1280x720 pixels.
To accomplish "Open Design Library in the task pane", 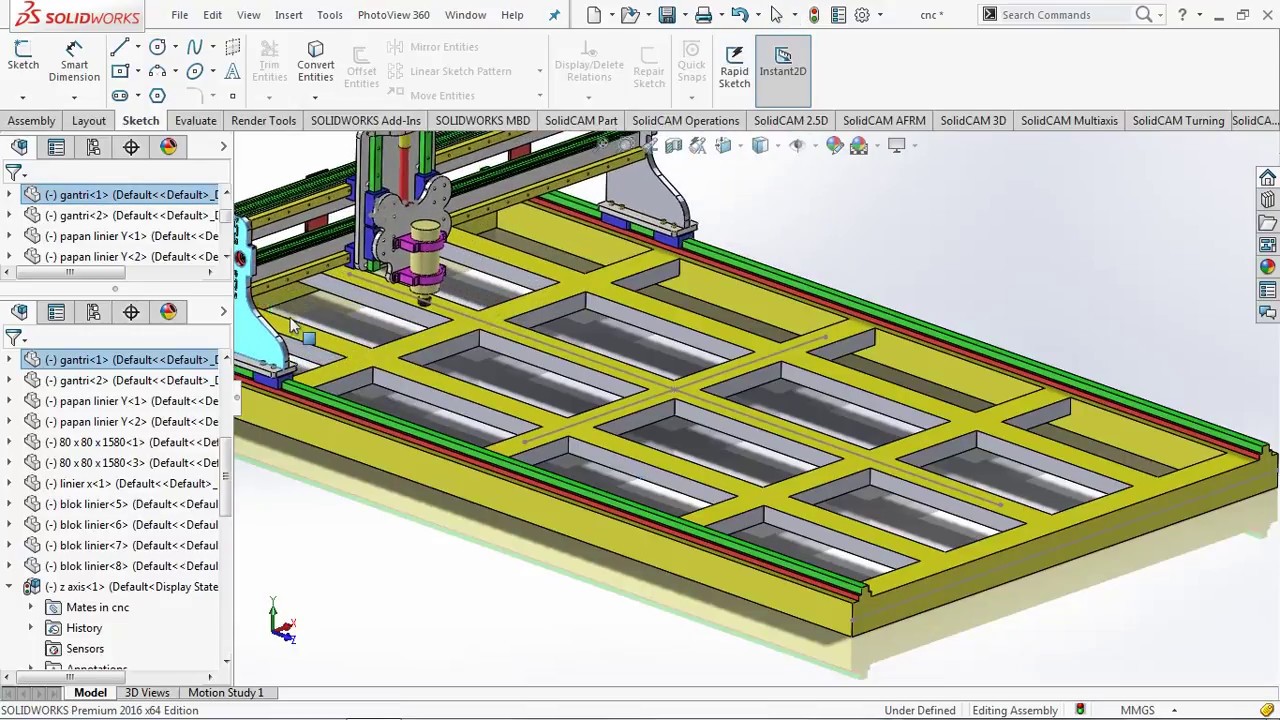I will coord(1267,200).
